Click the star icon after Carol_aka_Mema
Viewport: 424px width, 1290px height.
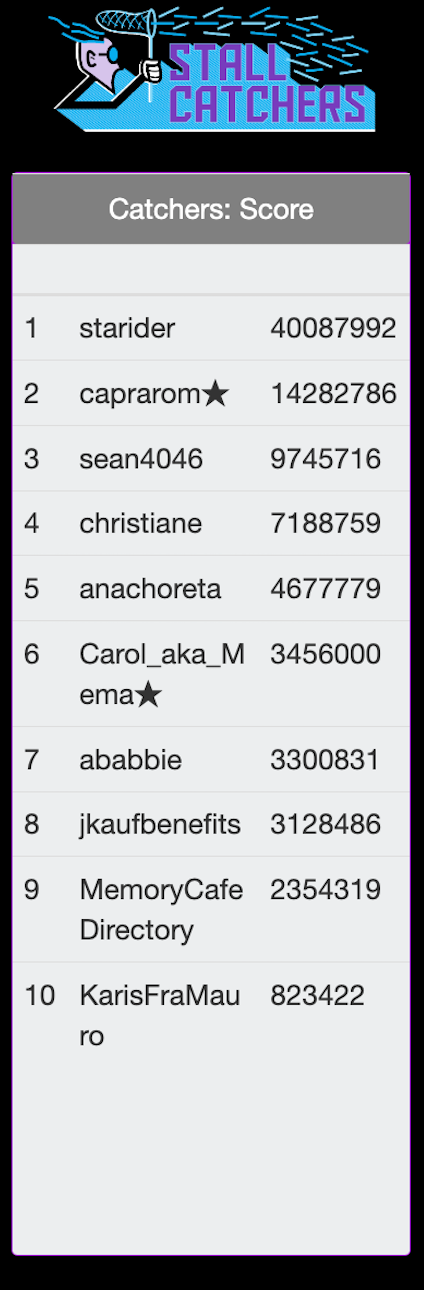tap(148, 695)
